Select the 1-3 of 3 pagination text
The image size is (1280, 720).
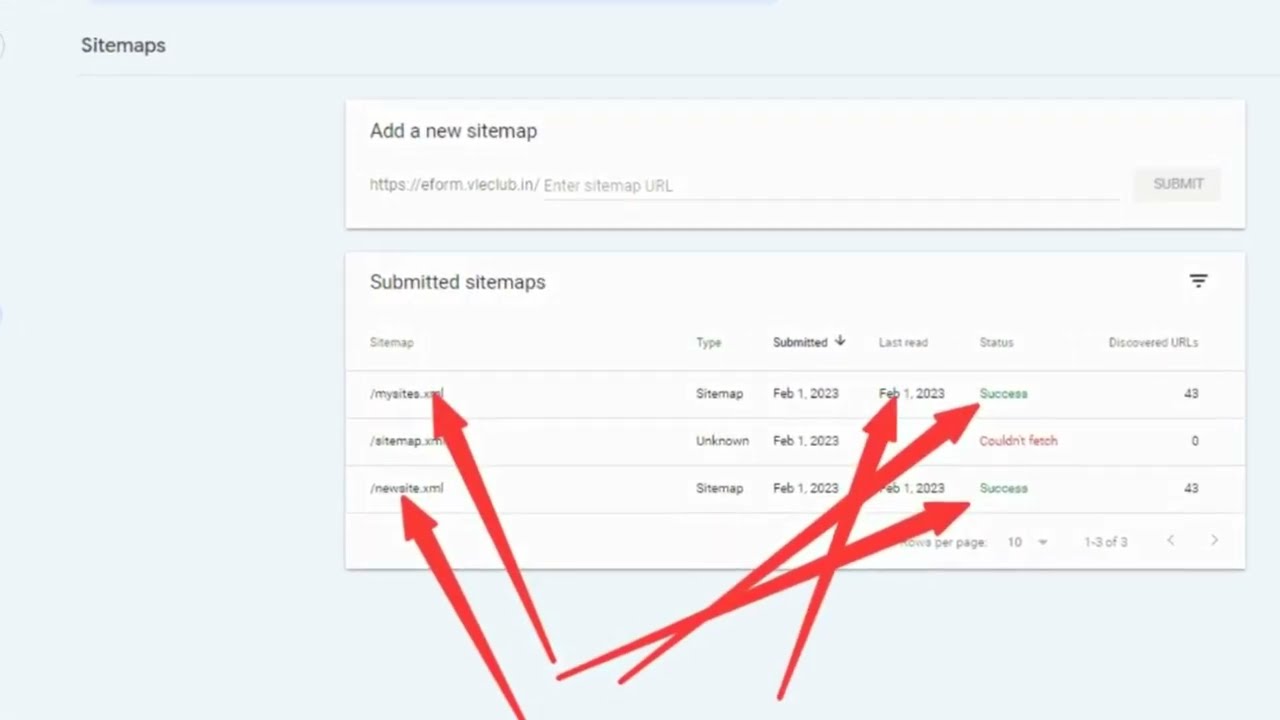click(1105, 542)
